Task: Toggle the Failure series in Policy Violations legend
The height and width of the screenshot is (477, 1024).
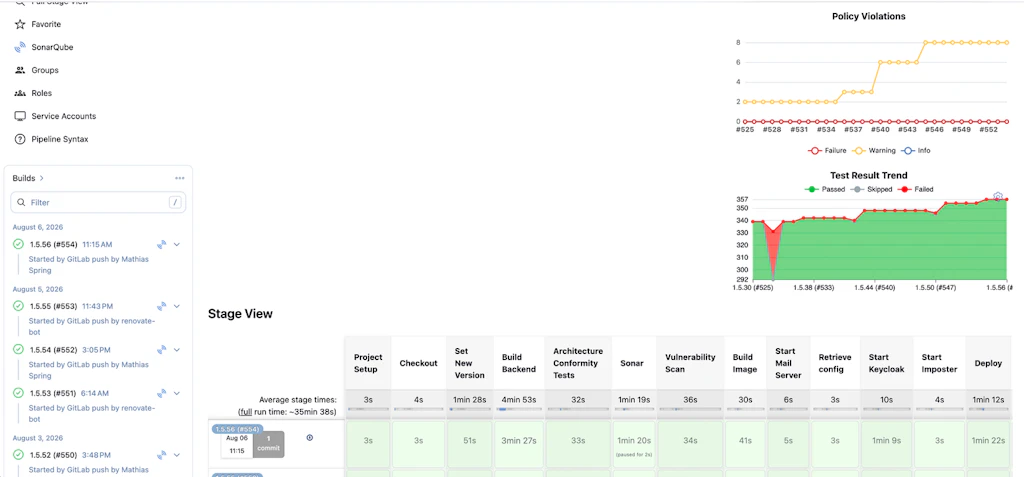Action: pos(827,150)
